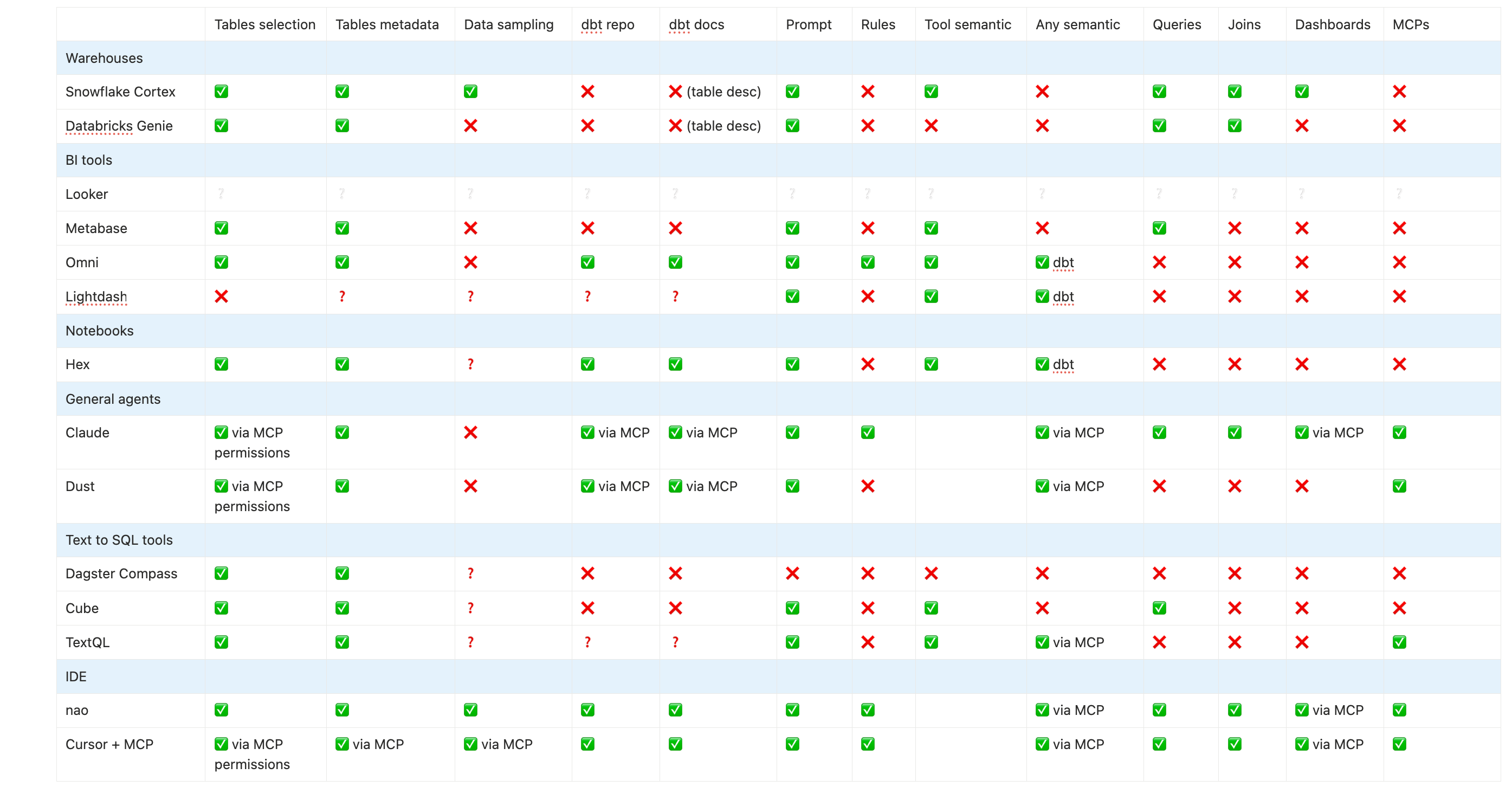Click Looker Tables selection faded question mark
This screenshot has height=787, width=1512.
click(221, 193)
